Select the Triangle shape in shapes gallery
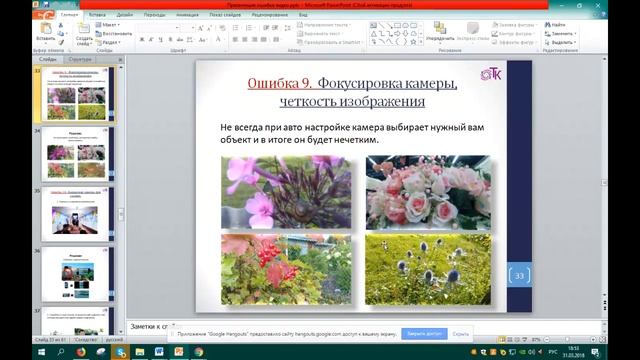This screenshot has width=640, height=360. (x=373, y=33)
